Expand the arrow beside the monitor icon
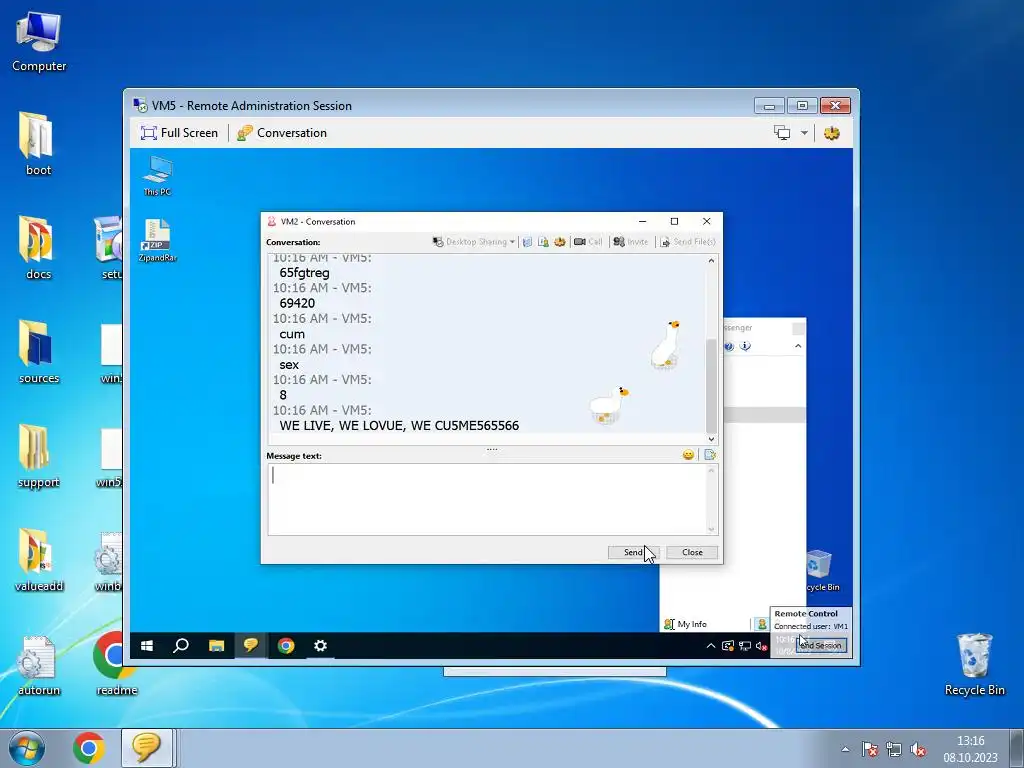1024x768 pixels. pos(804,133)
